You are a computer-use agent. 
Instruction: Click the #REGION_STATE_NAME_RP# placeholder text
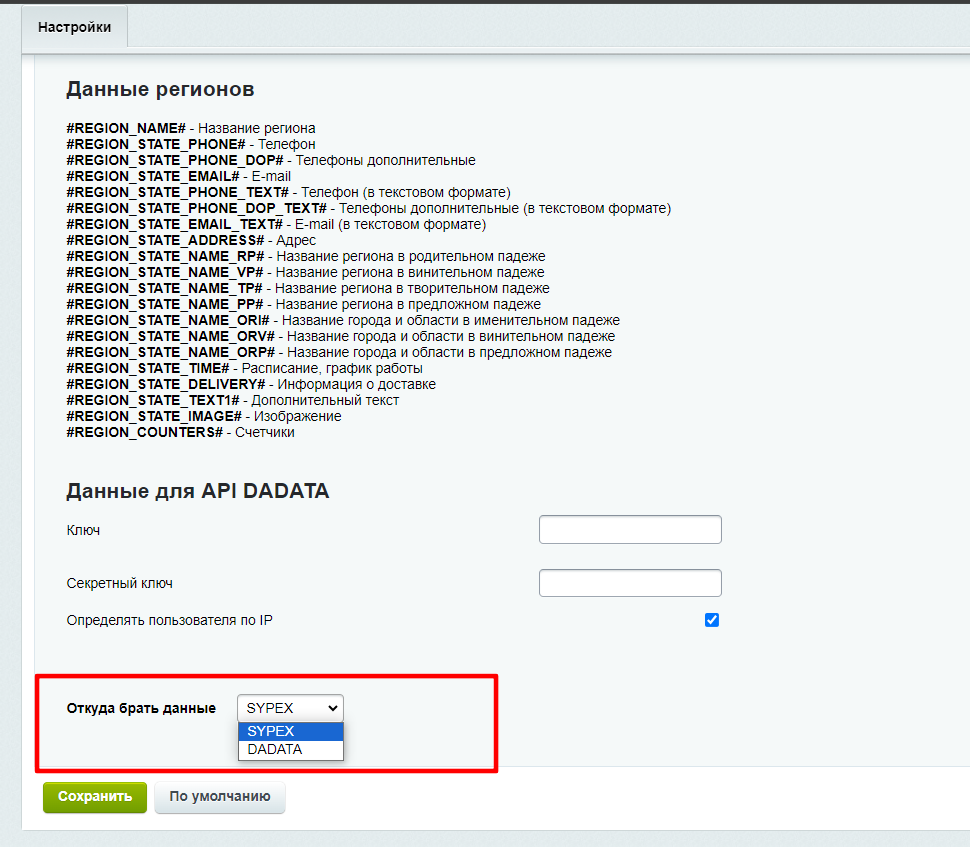pos(165,256)
